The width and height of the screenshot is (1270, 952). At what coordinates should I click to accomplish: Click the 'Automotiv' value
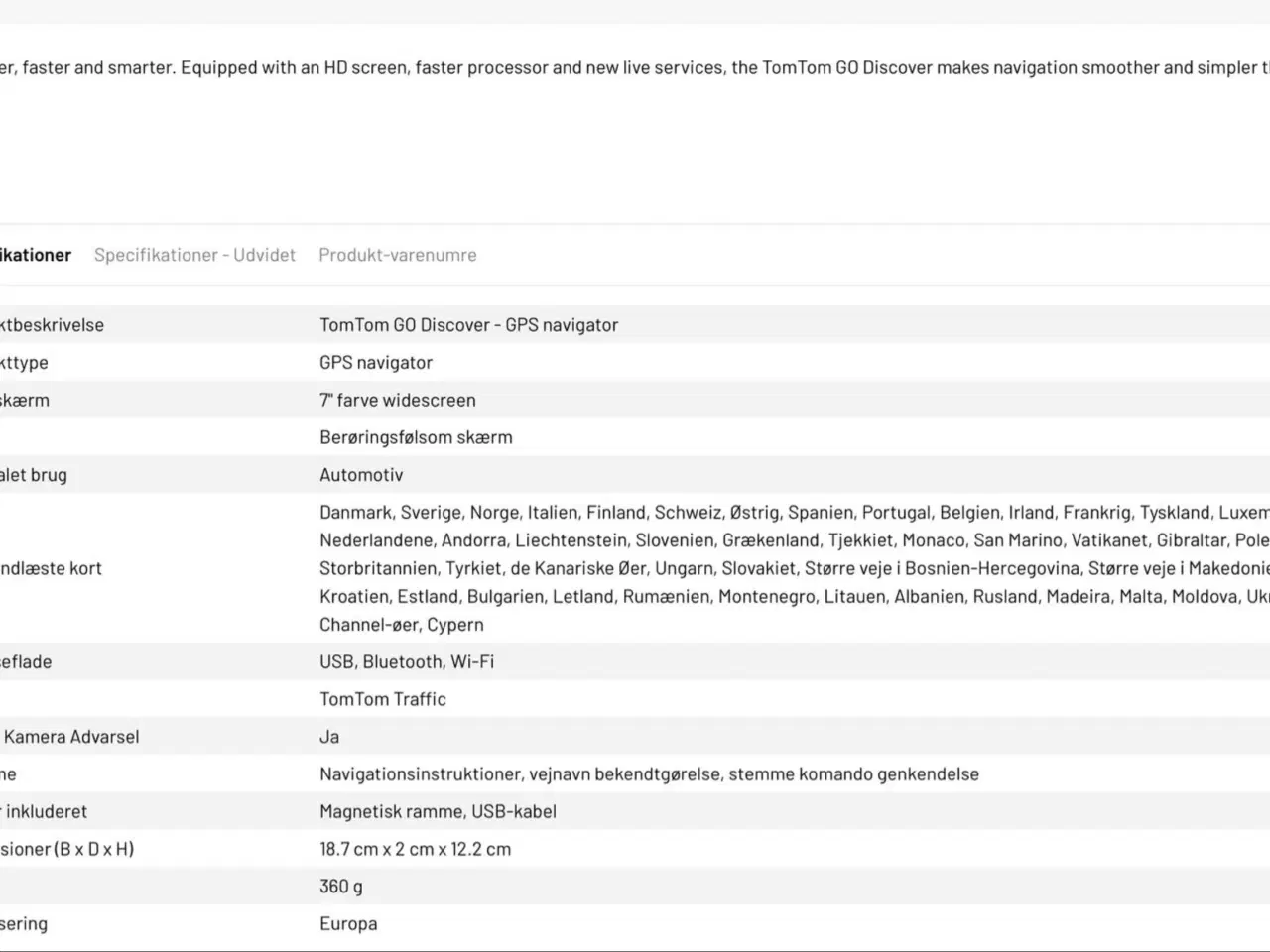click(x=361, y=475)
